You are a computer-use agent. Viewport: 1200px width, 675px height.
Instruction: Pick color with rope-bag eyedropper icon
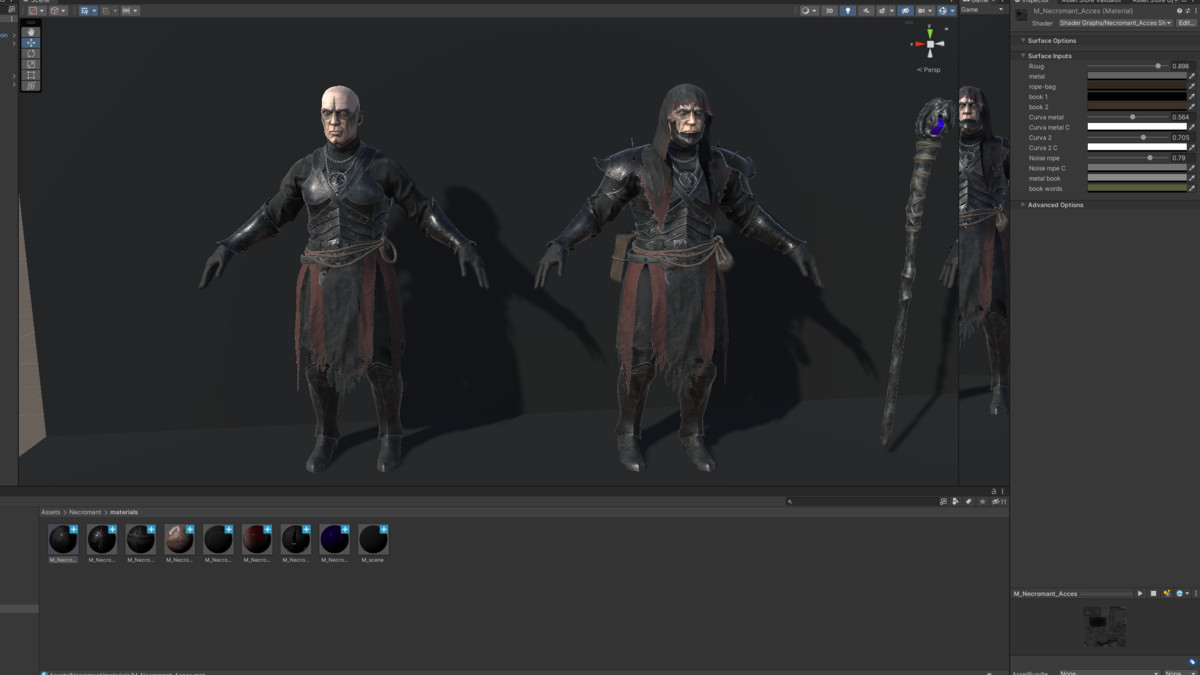click(1192, 86)
